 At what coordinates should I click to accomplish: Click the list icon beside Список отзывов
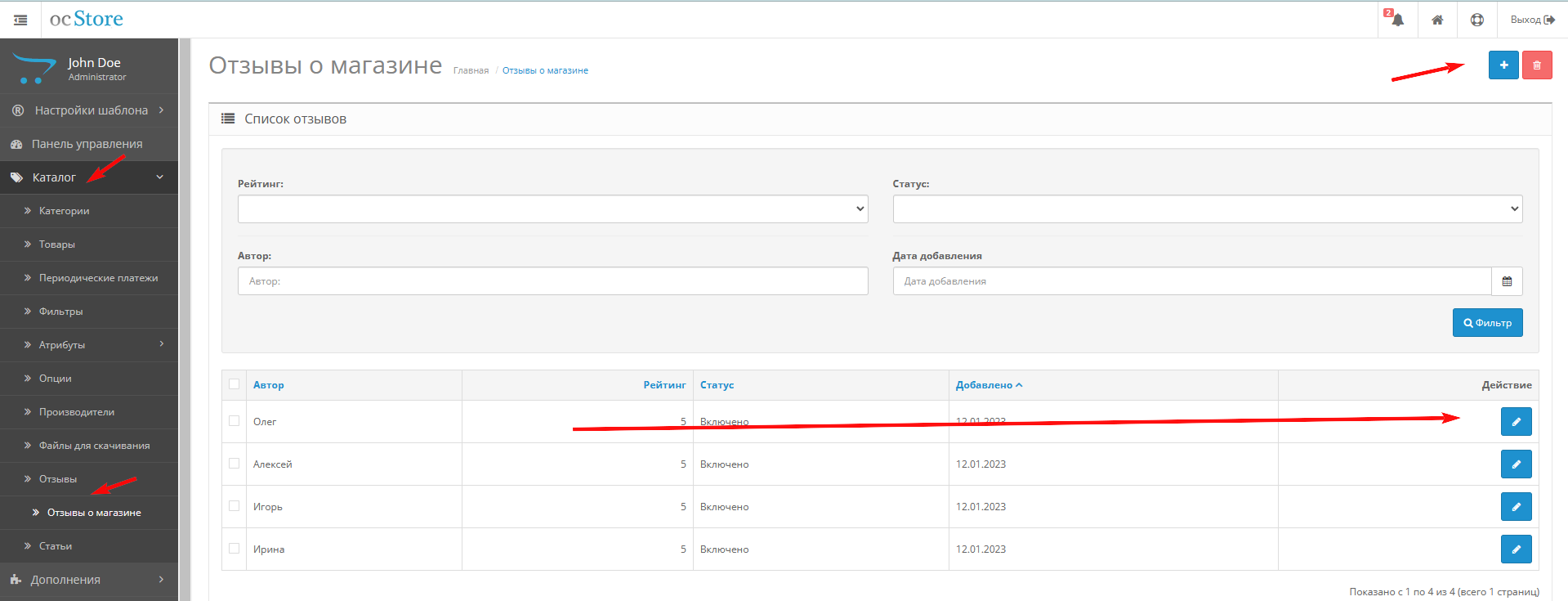[x=228, y=119]
